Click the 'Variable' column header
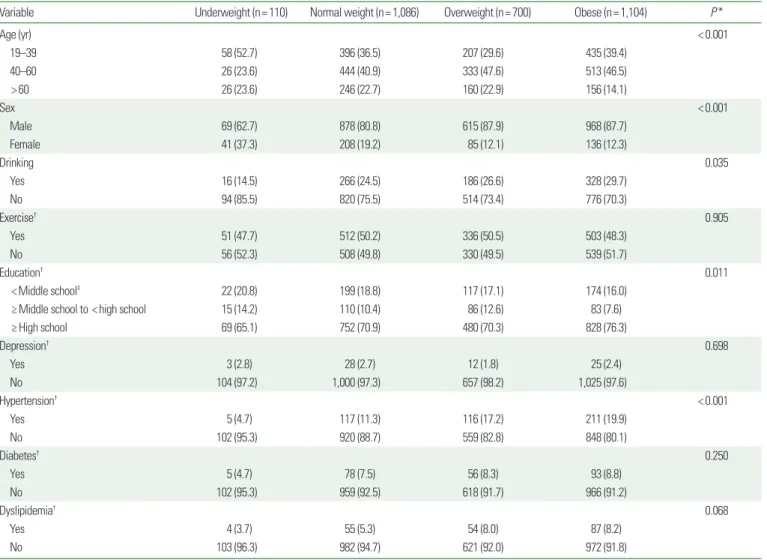767x560 pixels. (17, 13)
